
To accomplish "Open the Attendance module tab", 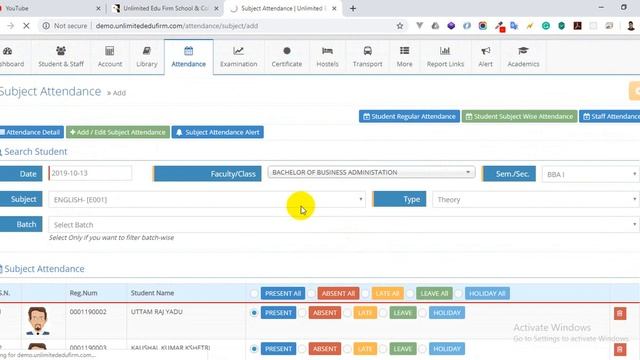I will (x=189, y=57).
